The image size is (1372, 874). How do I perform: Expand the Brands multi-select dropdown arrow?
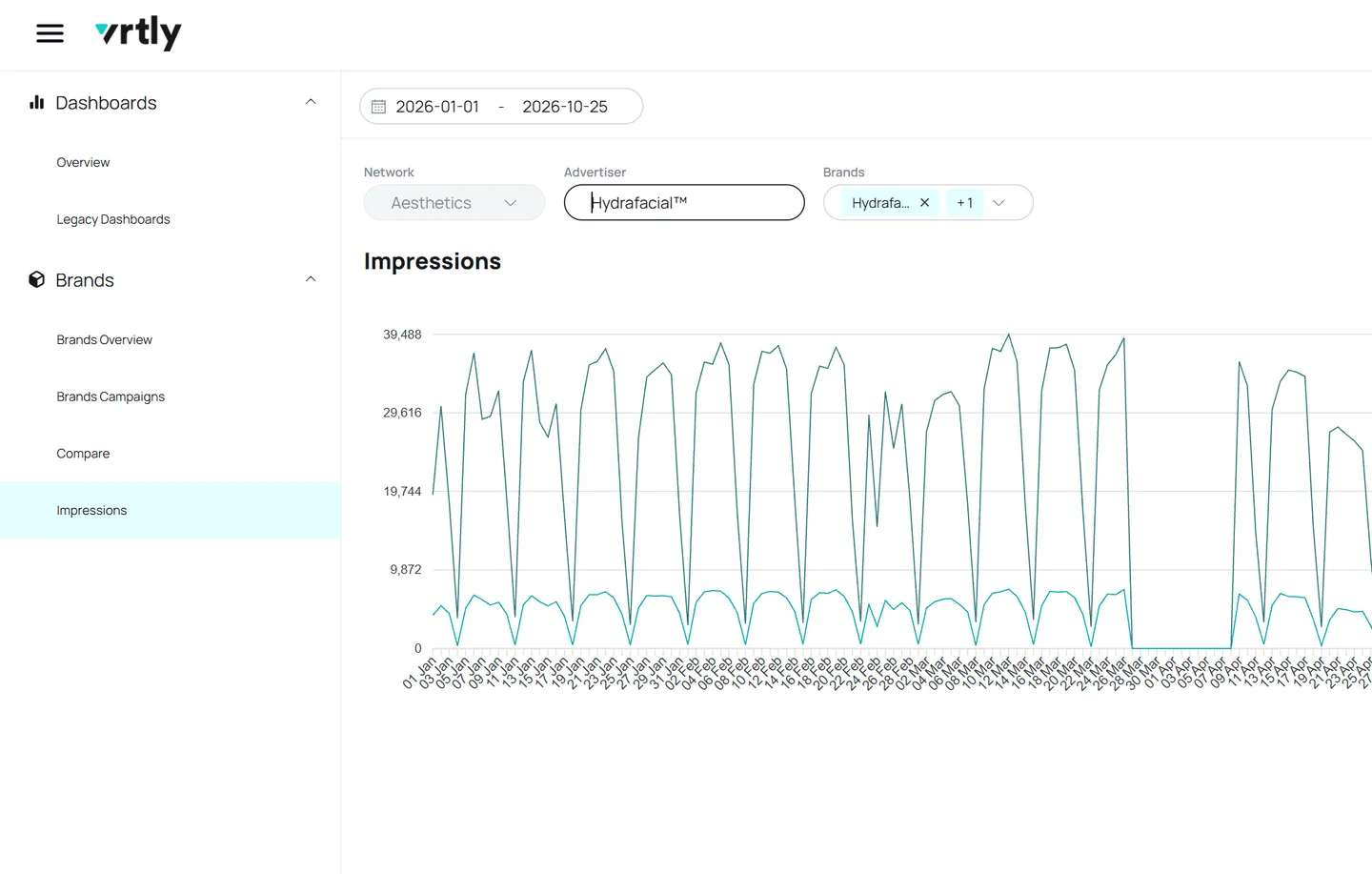point(999,203)
